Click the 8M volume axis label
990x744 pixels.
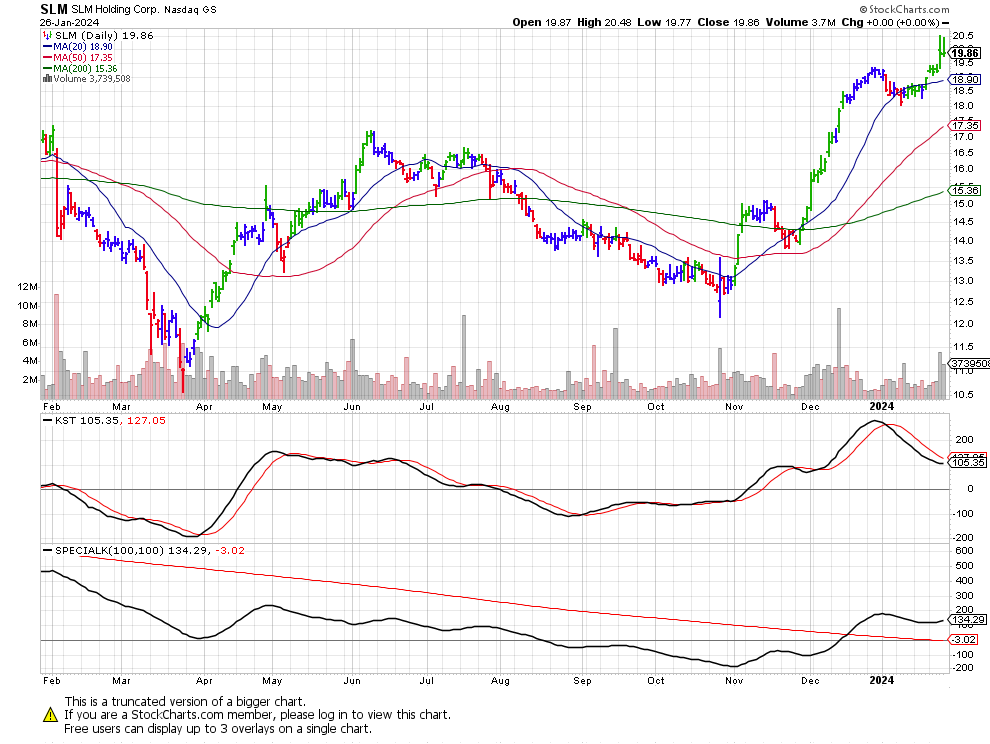[x=30, y=324]
